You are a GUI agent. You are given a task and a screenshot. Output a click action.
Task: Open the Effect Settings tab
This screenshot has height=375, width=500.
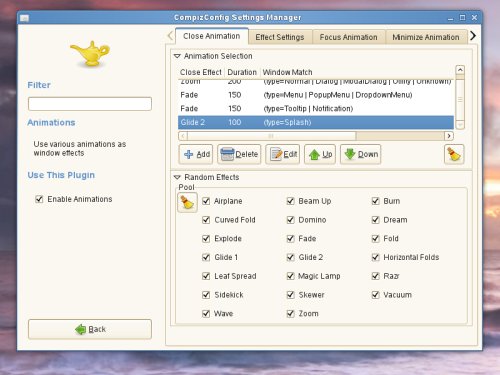280,37
